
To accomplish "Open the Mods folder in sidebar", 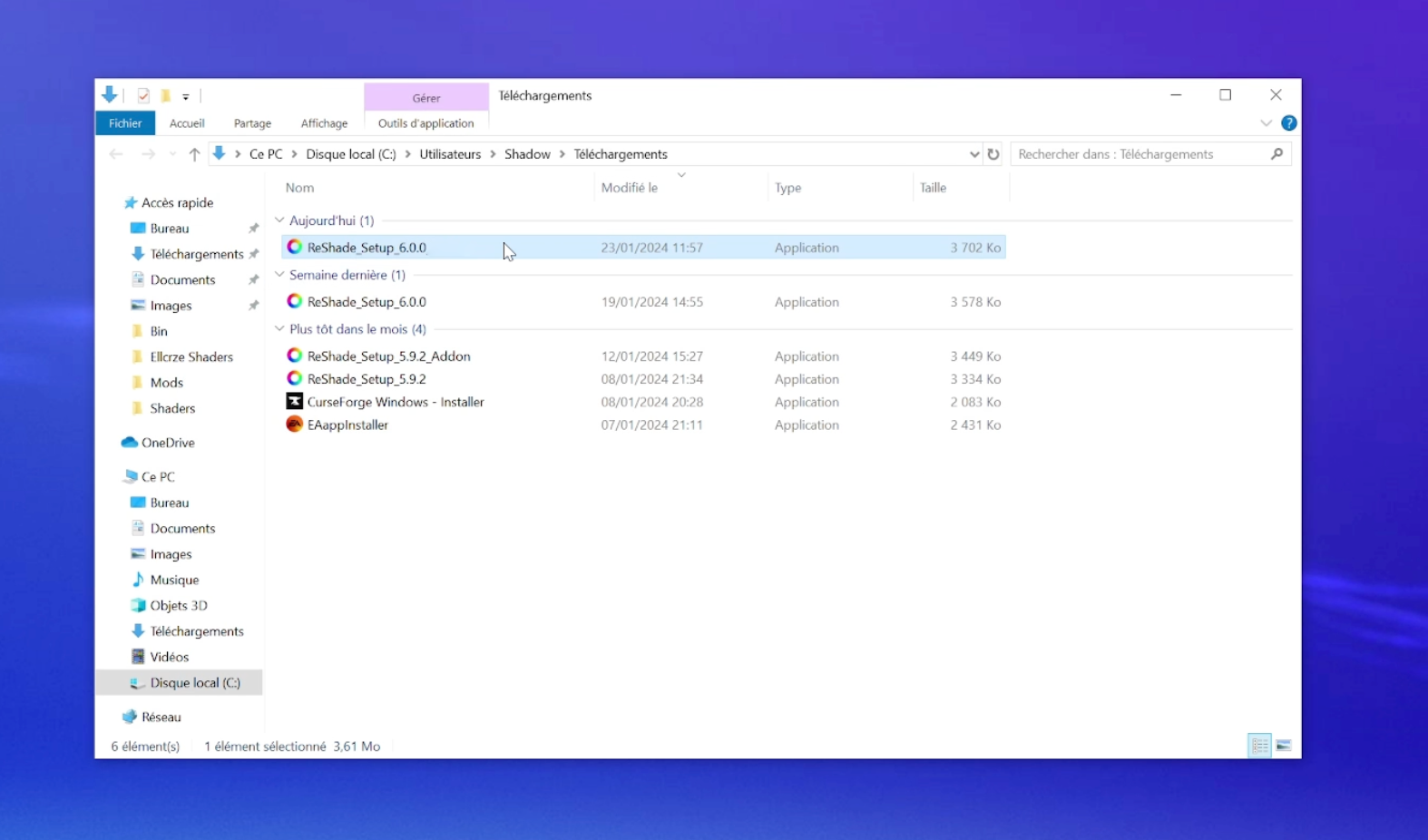I will pos(166,383).
